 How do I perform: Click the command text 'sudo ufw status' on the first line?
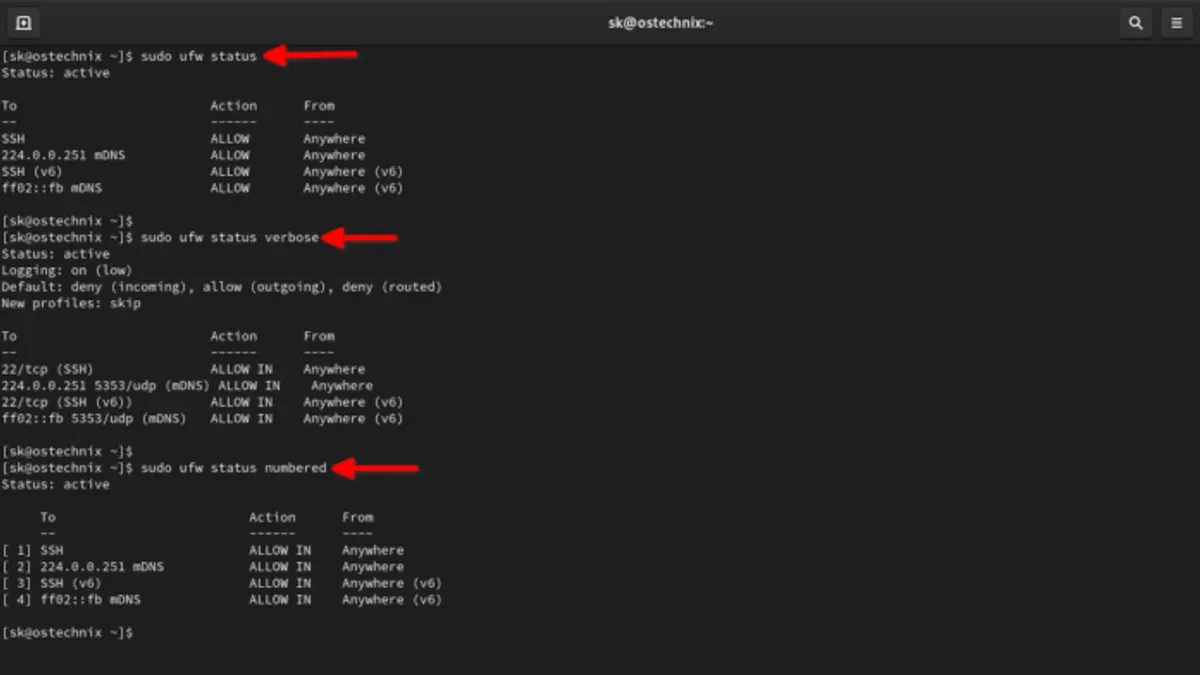click(x=199, y=56)
